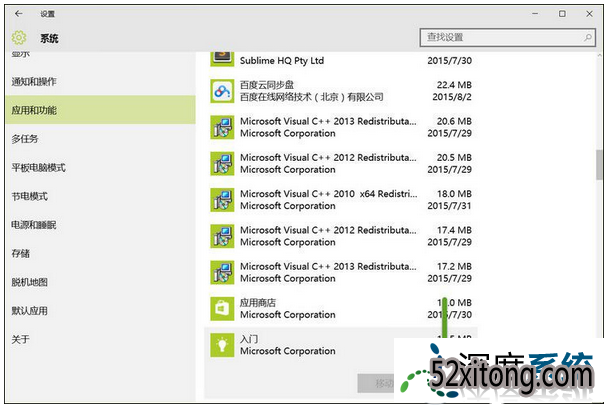Click the System settings gear icon

pyautogui.click(x=19, y=38)
